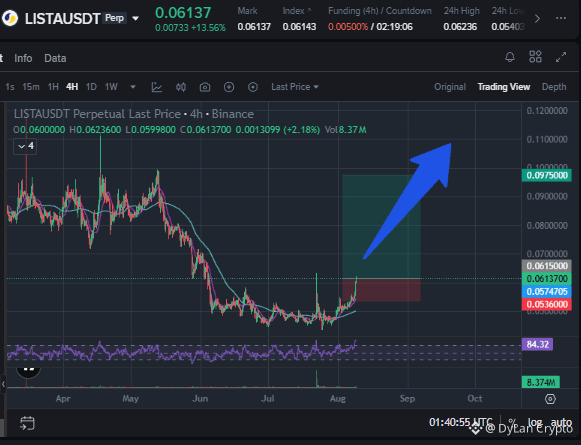Click the Vol 8.37M legend text
581x445 pixels.
(x=345, y=130)
